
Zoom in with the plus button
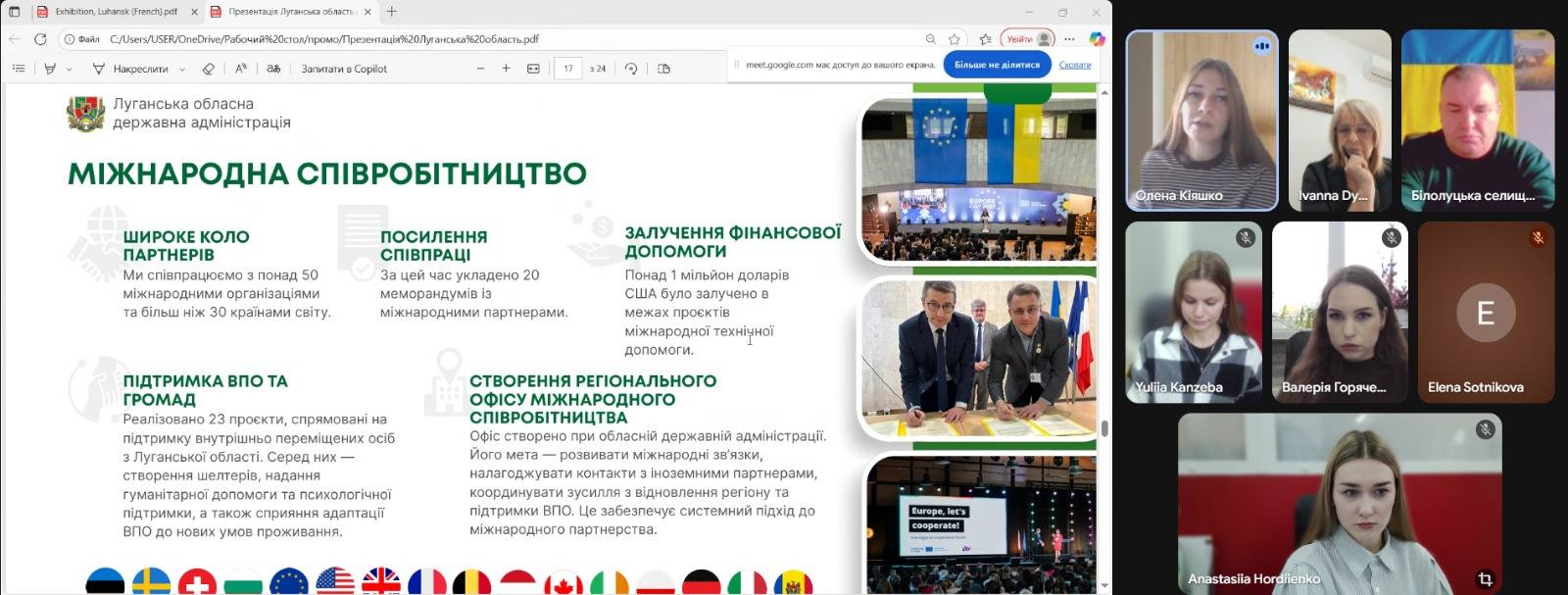tap(506, 69)
